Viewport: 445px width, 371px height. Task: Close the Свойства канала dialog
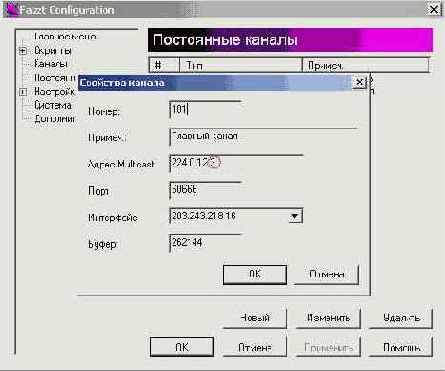click(x=359, y=82)
